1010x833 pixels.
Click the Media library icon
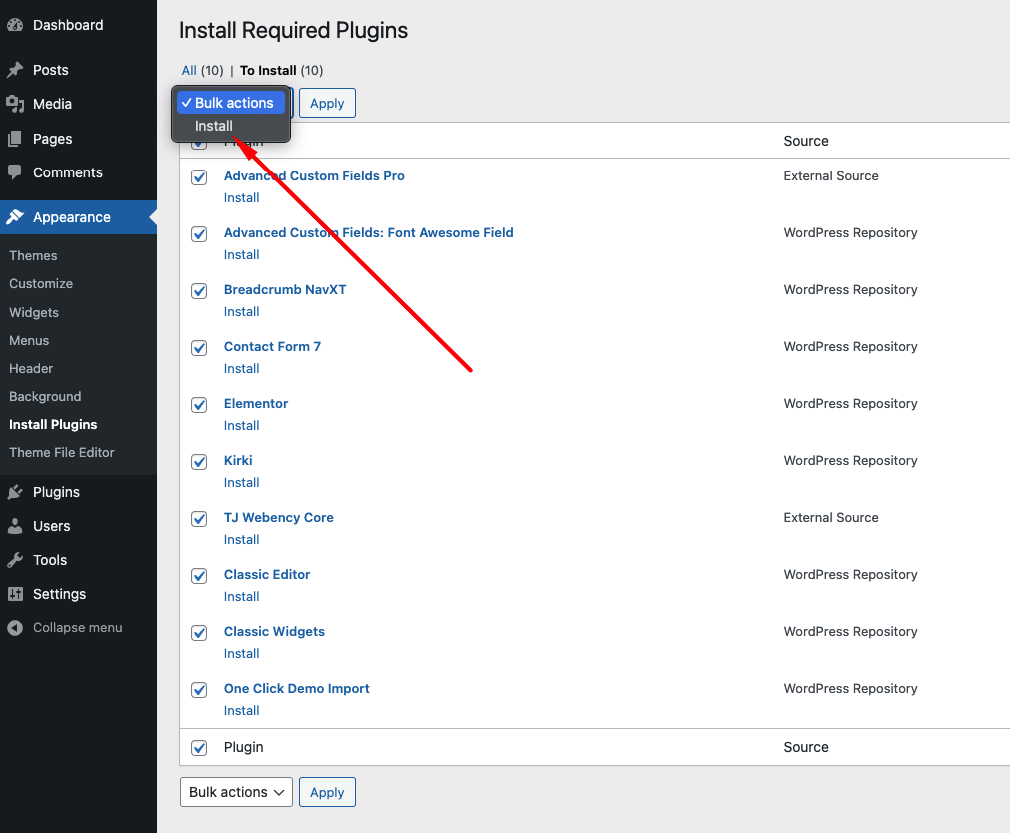[x=15, y=104]
